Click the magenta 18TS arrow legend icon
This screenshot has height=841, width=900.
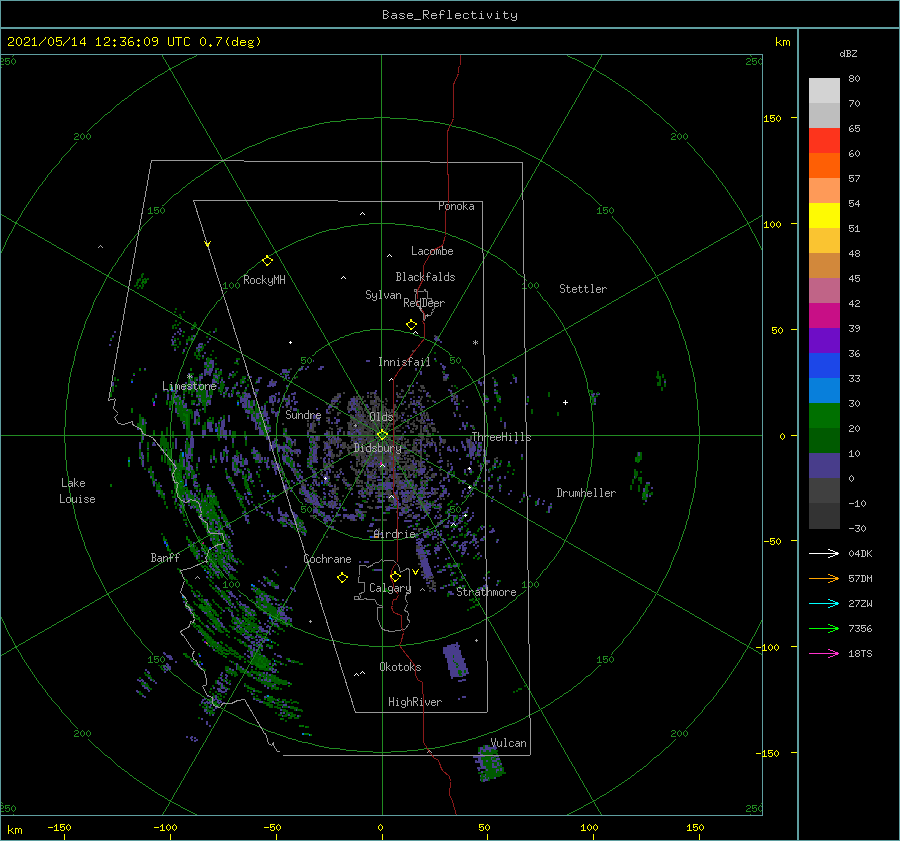tap(824, 653)
